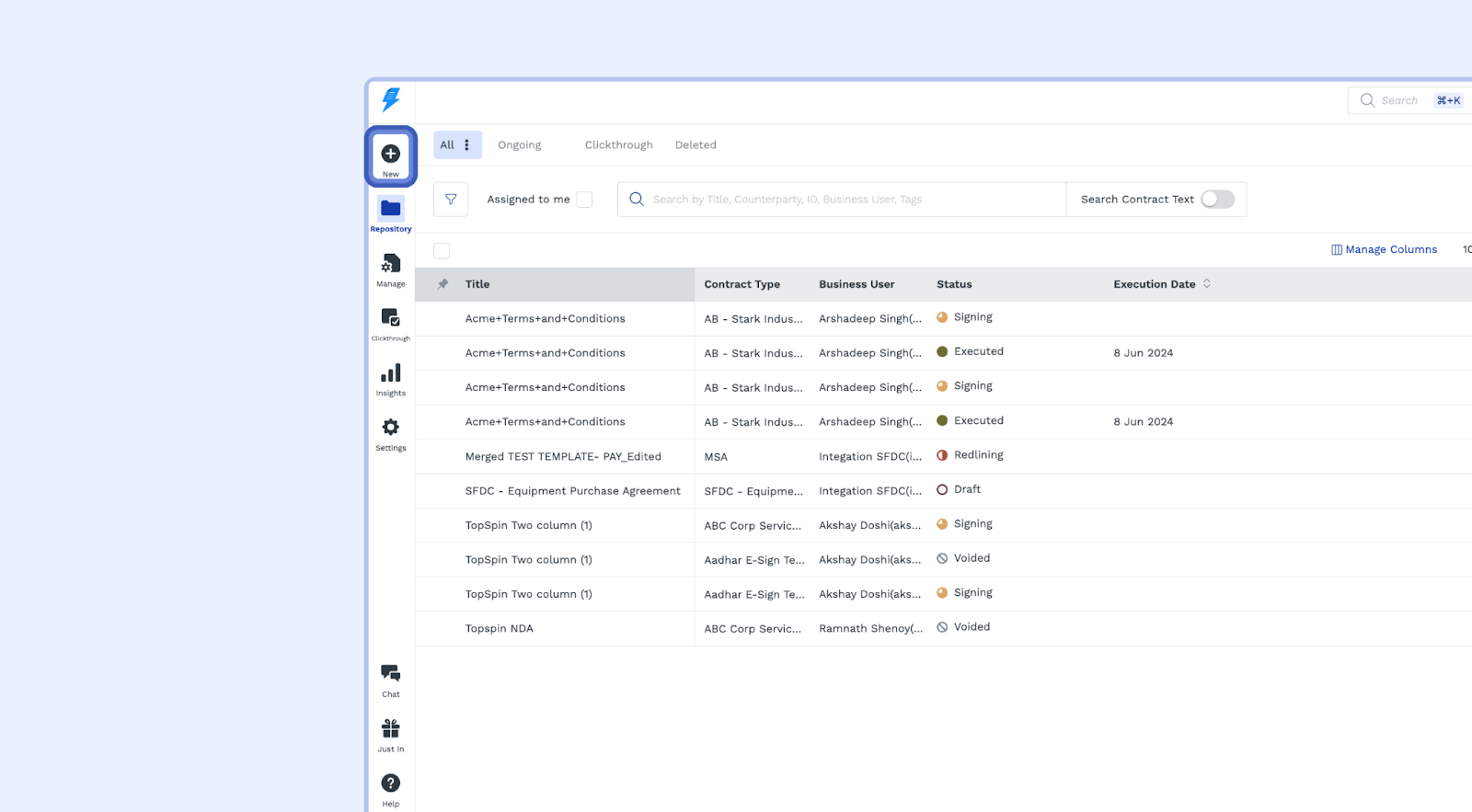The height and width of the screenshot is (812, 1472).
Task: Open the Manage section in sidebar
Action: tap(390, 265)
